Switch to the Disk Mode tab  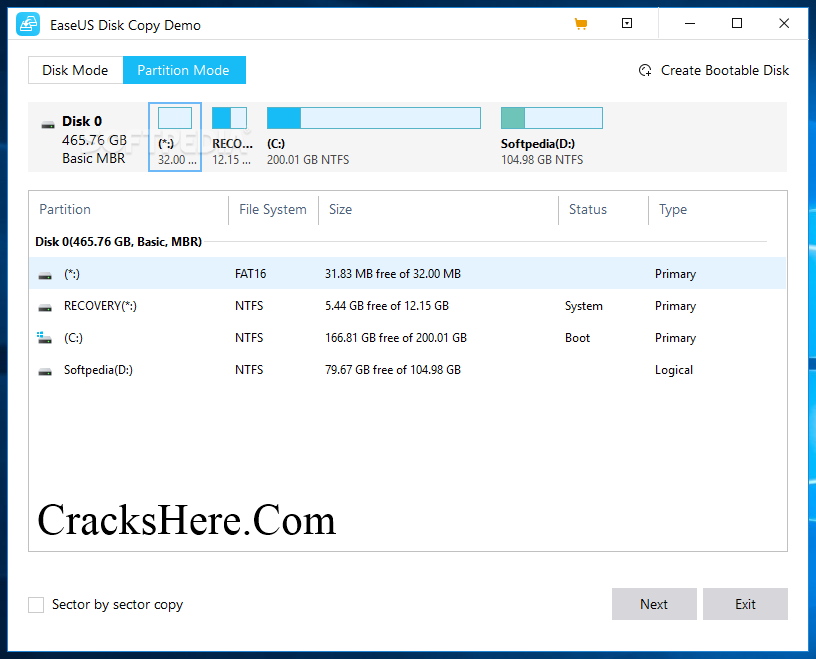pyautogui.click(x=75, y=70)
